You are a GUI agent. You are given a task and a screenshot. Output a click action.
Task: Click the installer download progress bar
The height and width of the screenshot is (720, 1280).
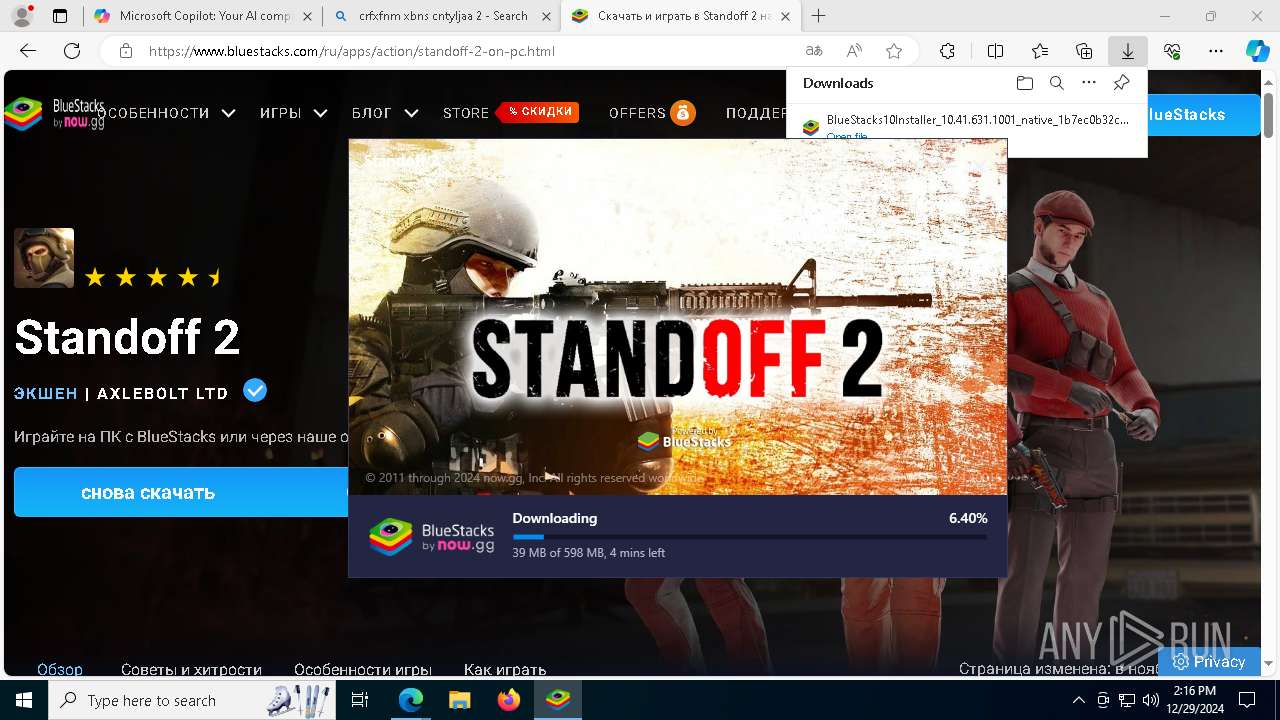[x=749, y=537]
